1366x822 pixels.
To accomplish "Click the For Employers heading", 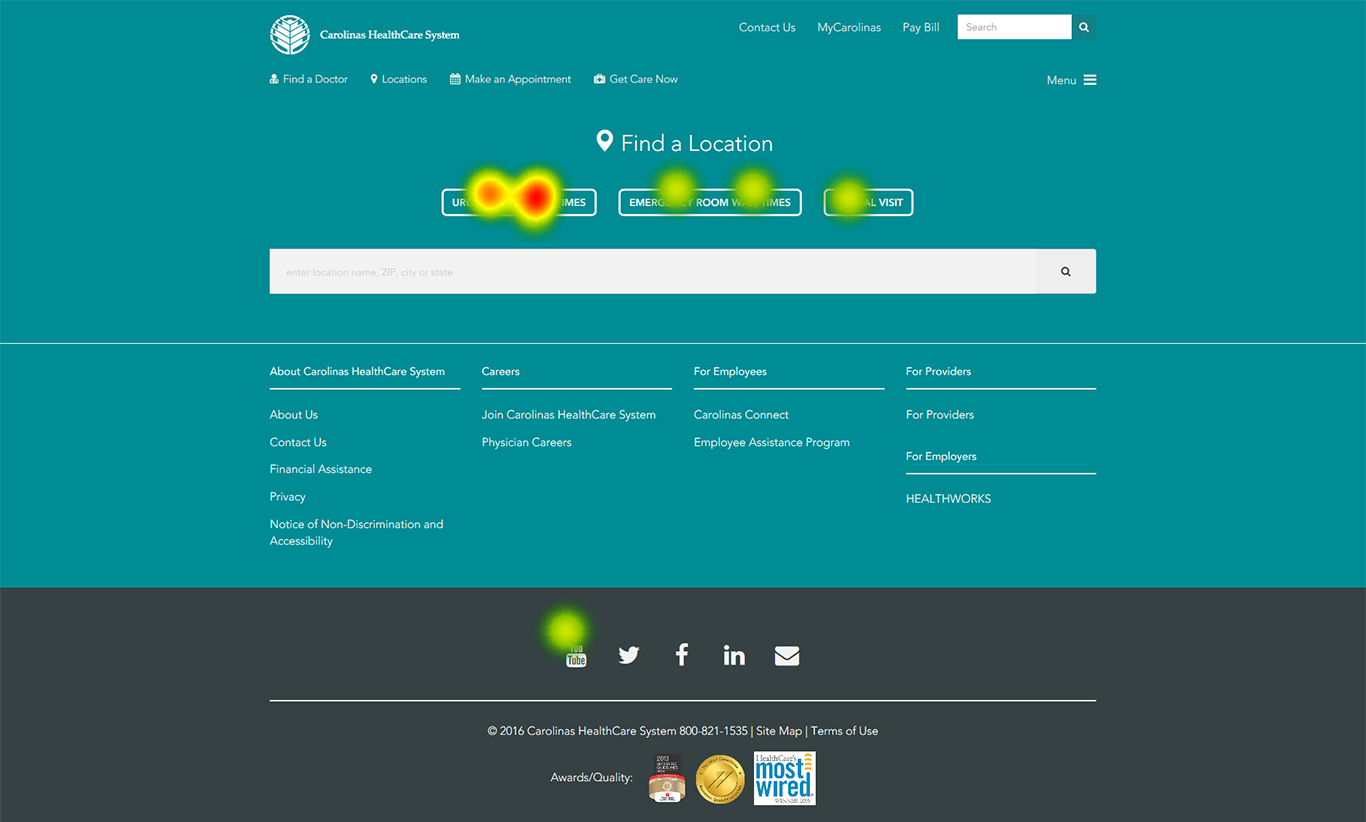I will [941, 456].
